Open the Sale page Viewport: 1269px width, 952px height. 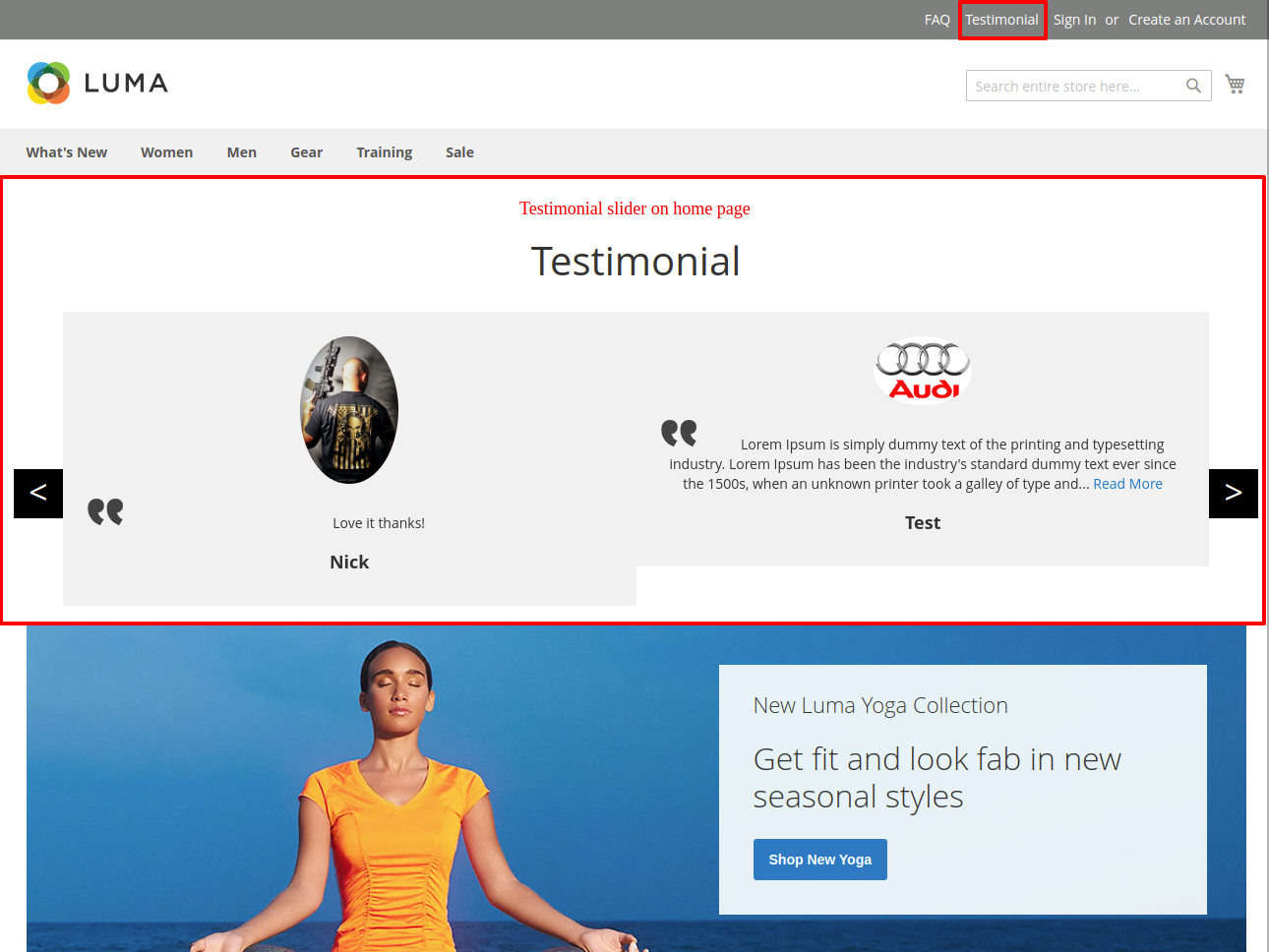point(459,152)
